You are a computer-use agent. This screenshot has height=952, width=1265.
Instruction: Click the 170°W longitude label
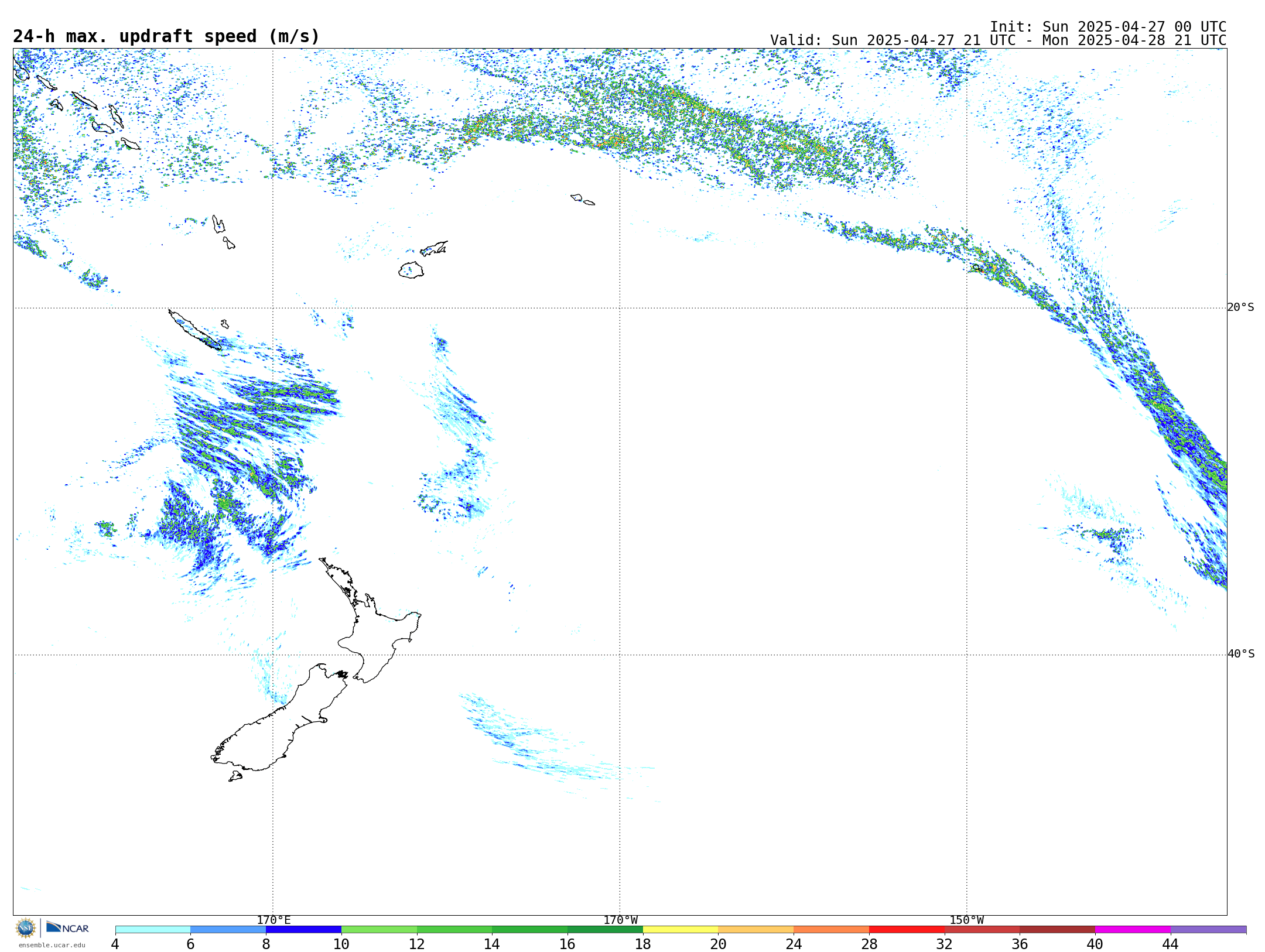point(620,920)
